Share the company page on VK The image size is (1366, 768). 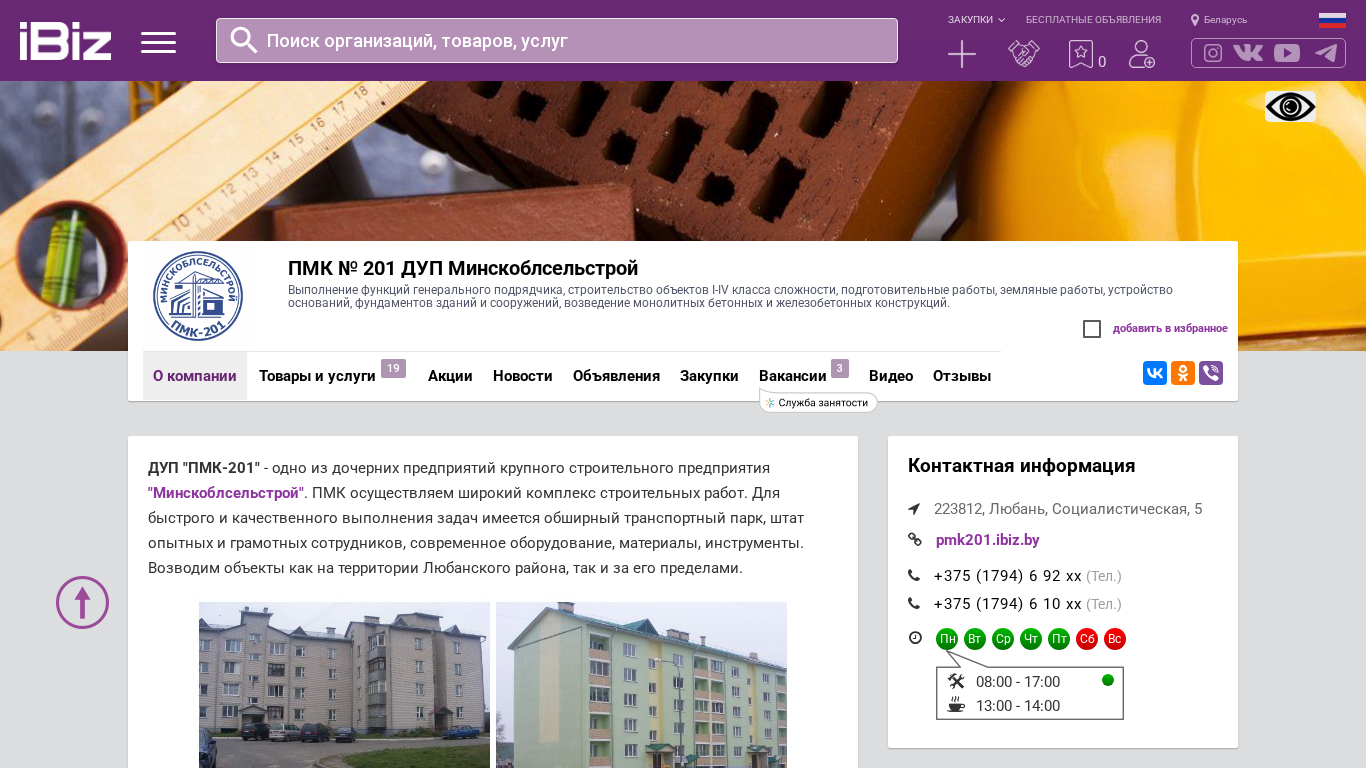pyautogui.click(x=1155, y=373)
